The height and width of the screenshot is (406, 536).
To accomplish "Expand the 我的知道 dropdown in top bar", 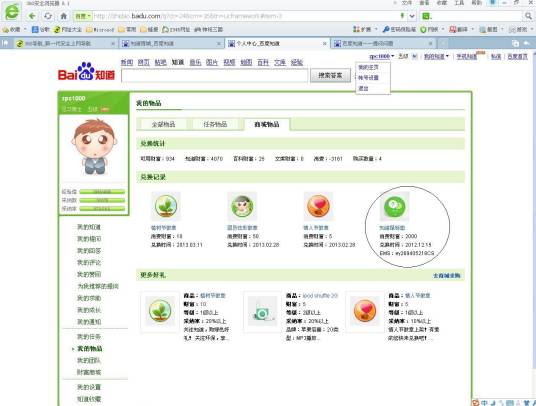I will 437,56.
